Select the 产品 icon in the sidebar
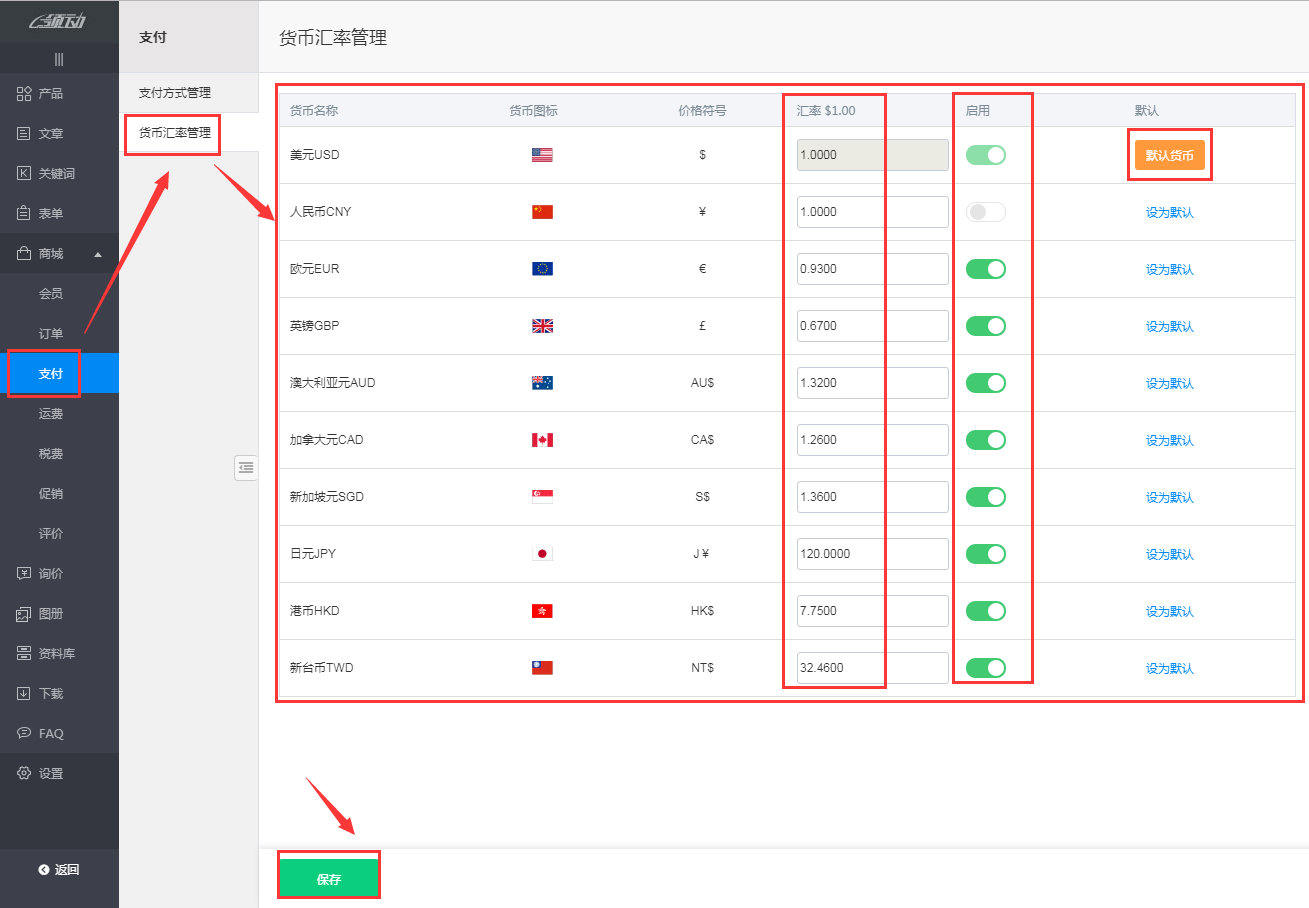The width and height of the screenshot is (1309, 908). (x=22, y=93)
